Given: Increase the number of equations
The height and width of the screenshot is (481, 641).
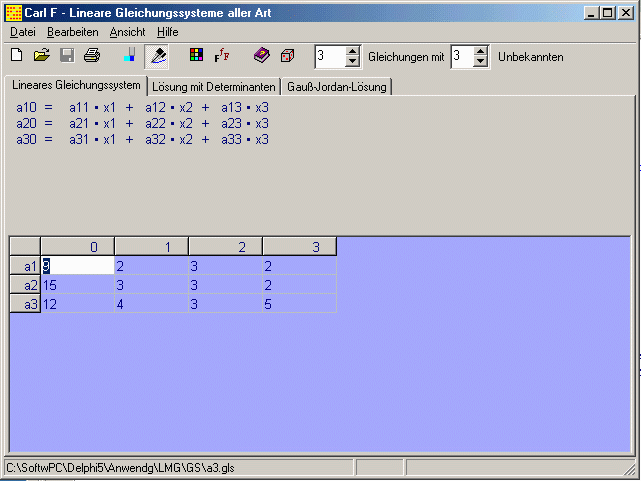Looking at the screenshot, I should 352,51.
